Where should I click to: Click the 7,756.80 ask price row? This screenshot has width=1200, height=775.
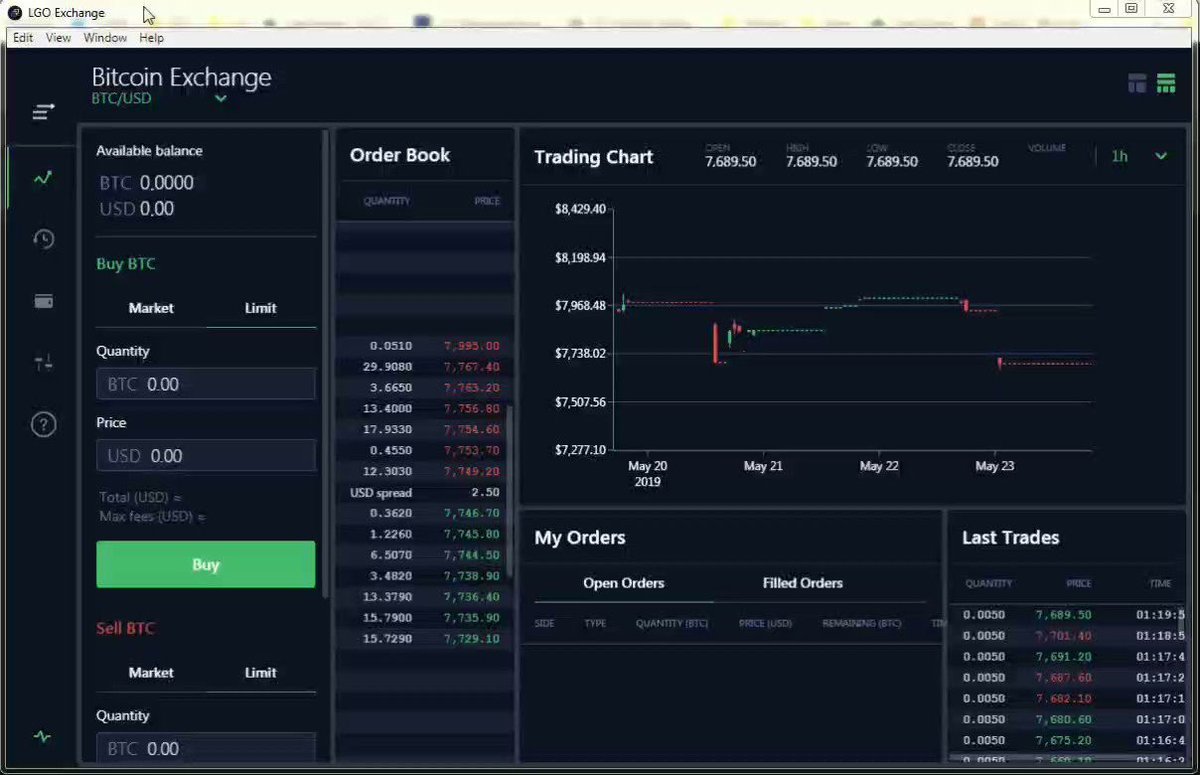click(x=424, y=409)
